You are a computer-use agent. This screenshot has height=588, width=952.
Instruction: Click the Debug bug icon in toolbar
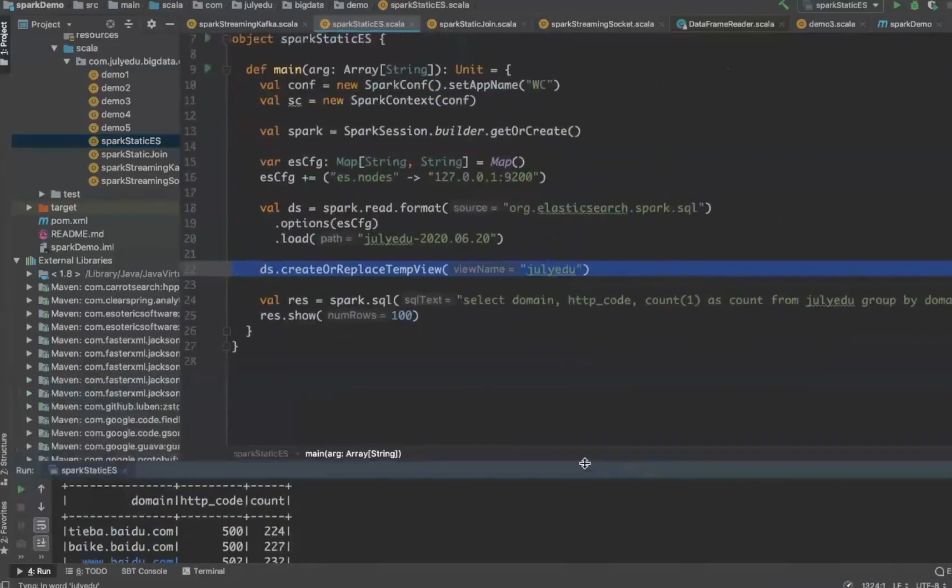click(x=915, y=6)
